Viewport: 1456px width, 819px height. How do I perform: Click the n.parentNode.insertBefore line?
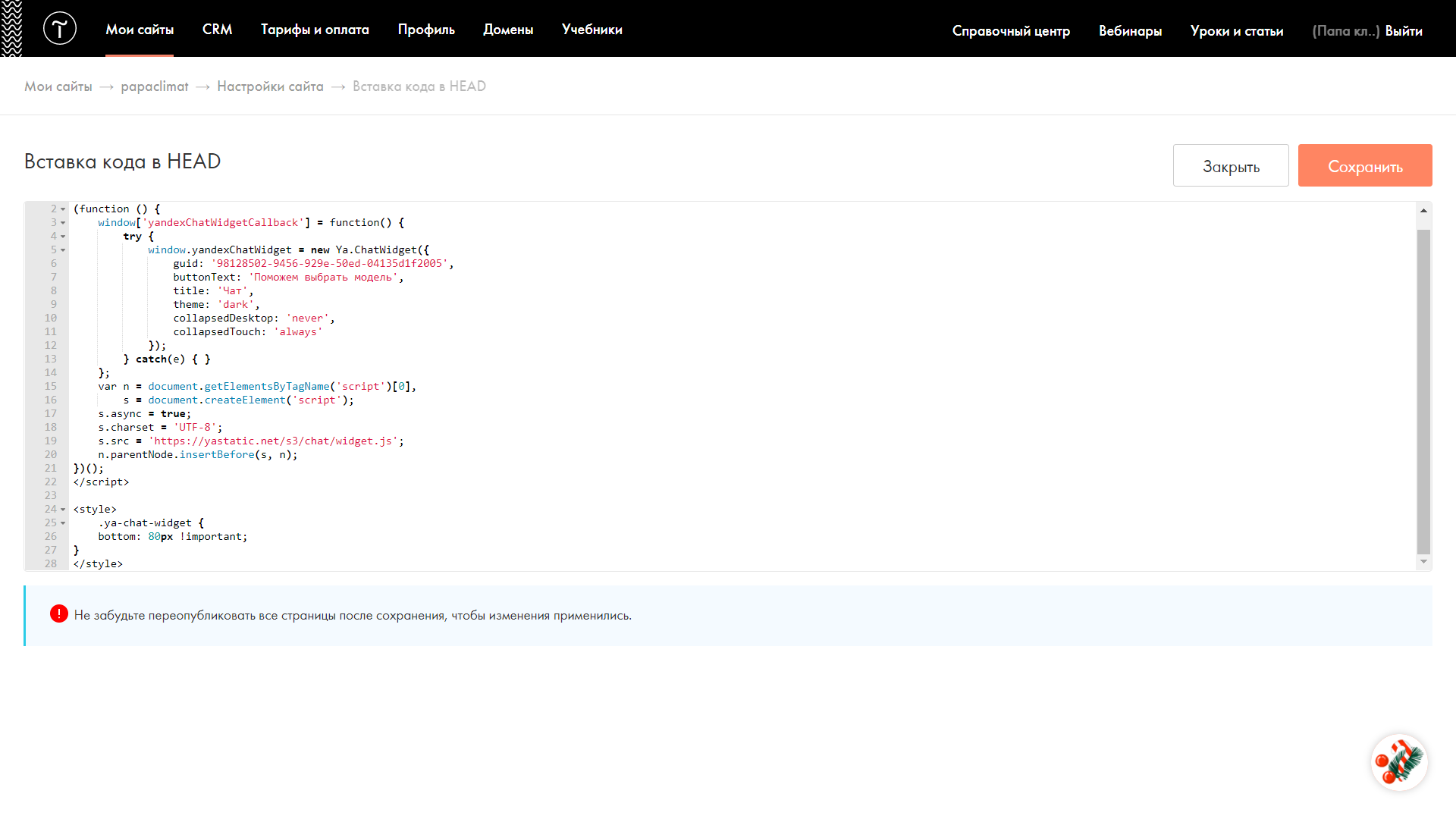coord(198,455)
